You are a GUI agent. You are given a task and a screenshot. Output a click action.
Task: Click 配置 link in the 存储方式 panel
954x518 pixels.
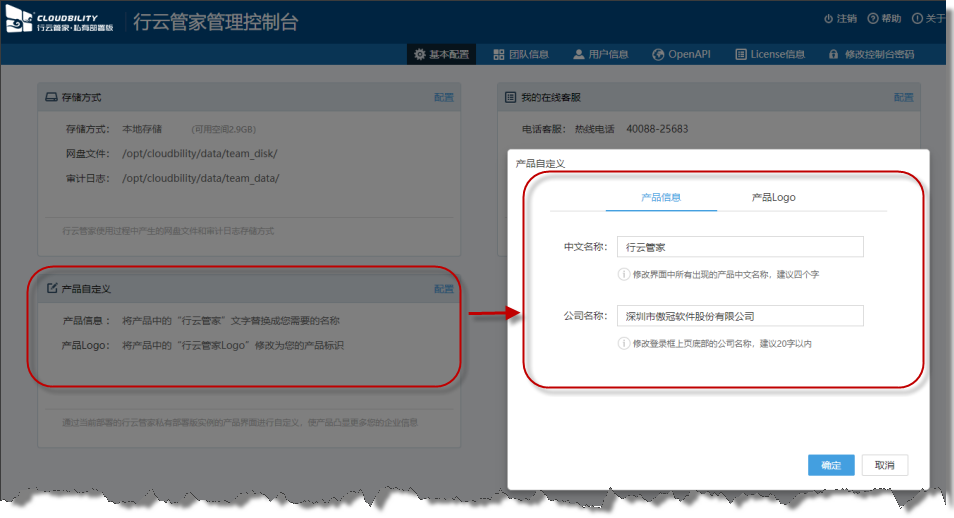click(x=443, y=98)
